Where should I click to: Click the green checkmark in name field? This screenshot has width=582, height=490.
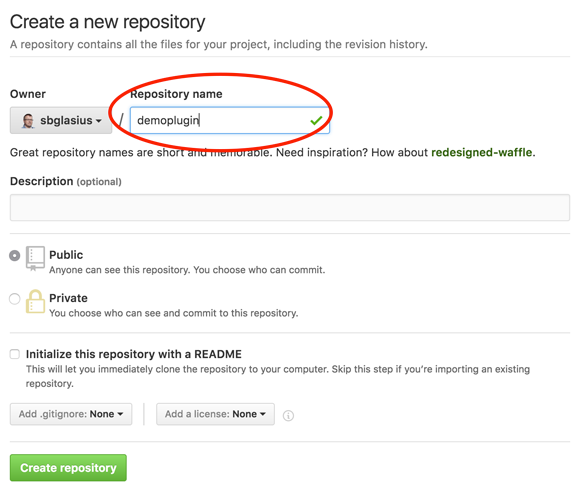coord(316,120)
